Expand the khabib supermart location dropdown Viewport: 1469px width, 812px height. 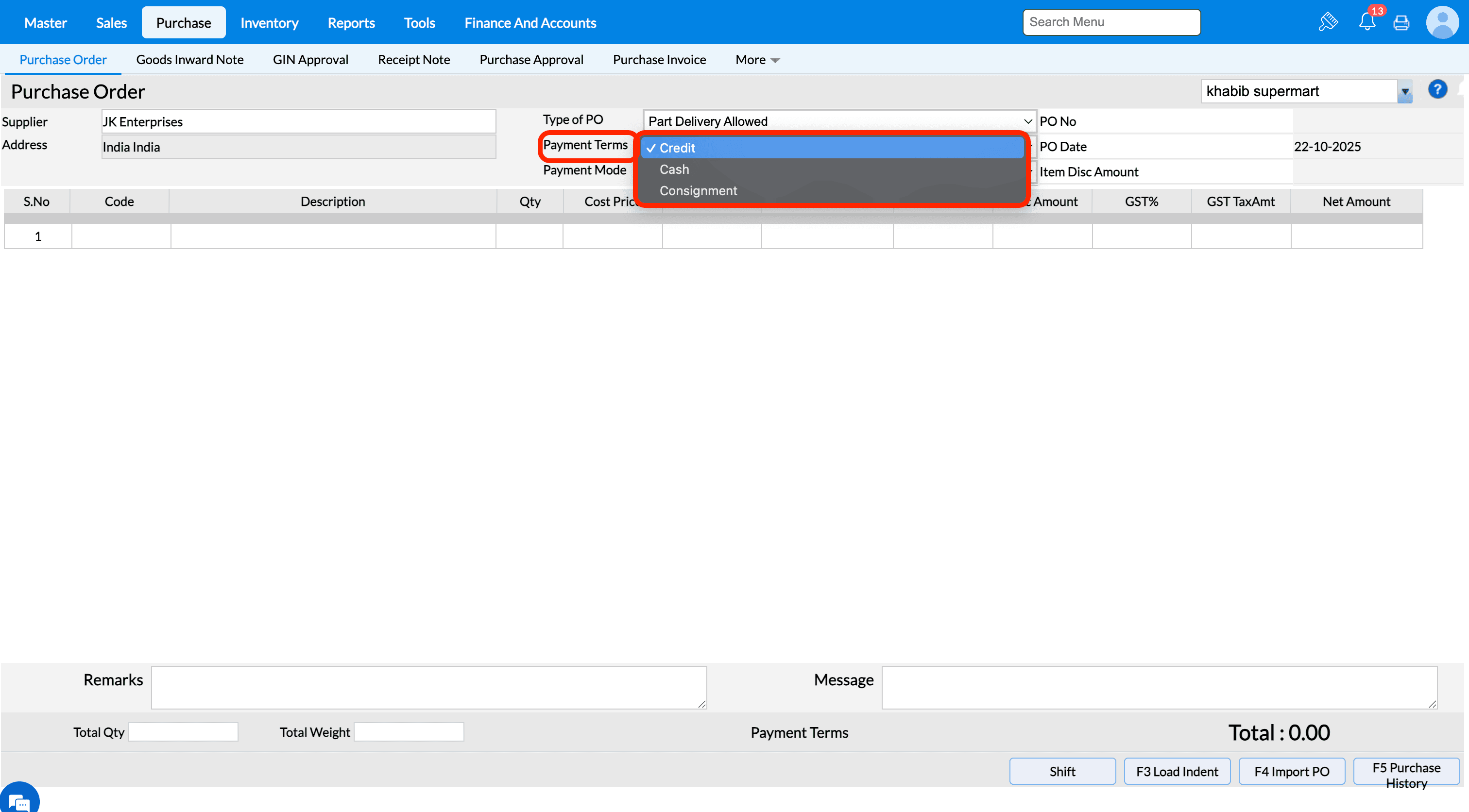tap(1404, 92)
